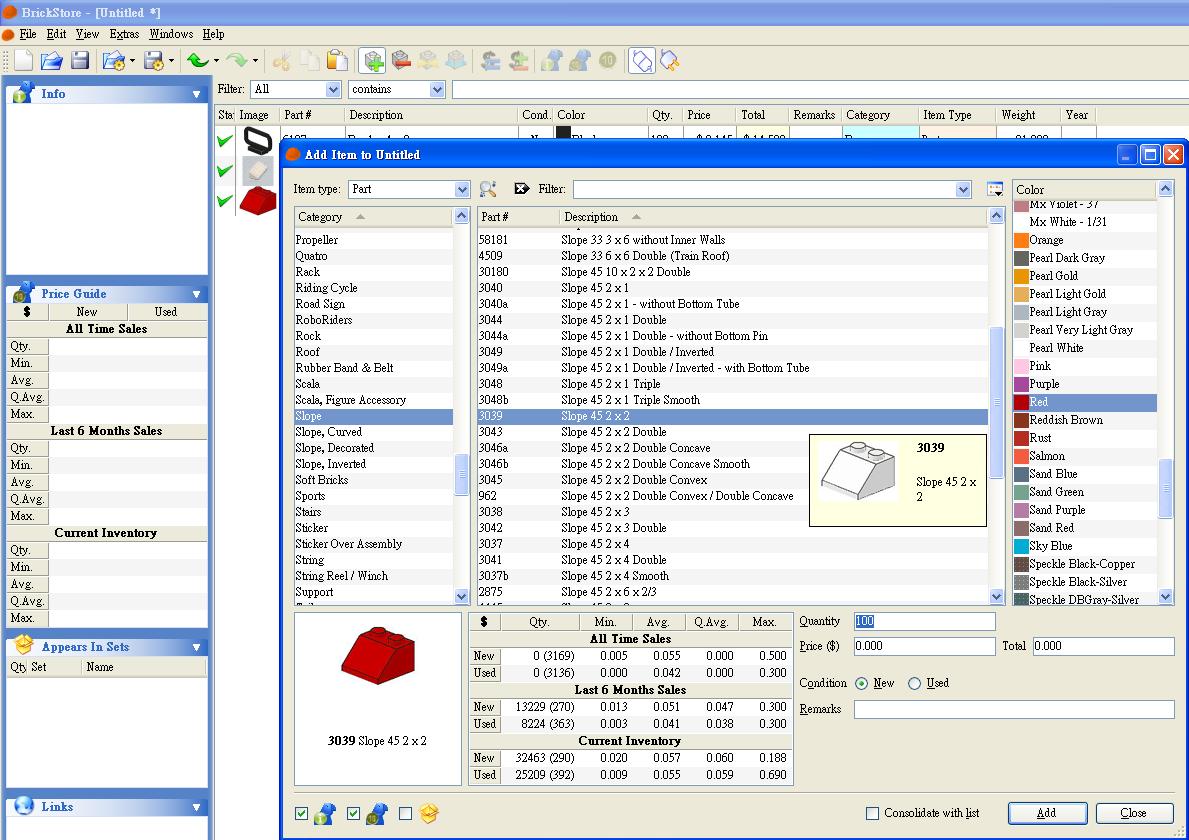This screenshot has height=840, width=1189.
Task: Open the view mode icon beside Color list
Action: click(995, 190)
